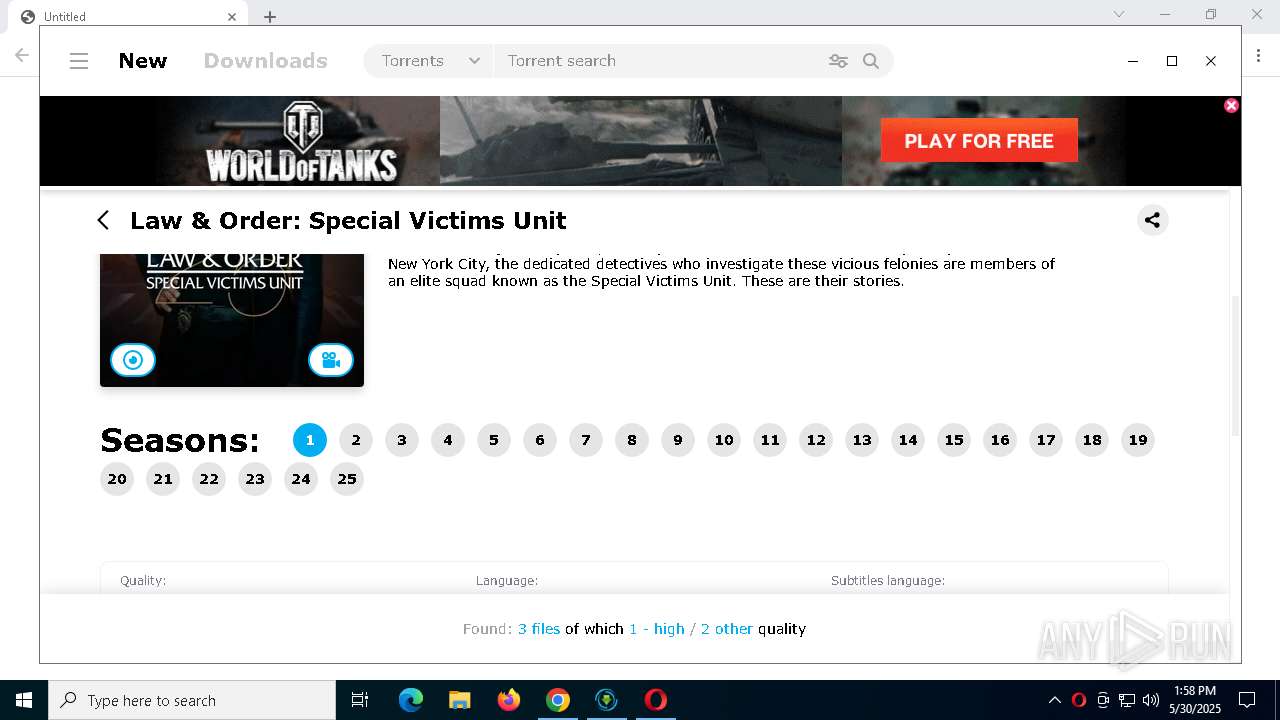
Task: Select season 3
Action: click(402, 440)
